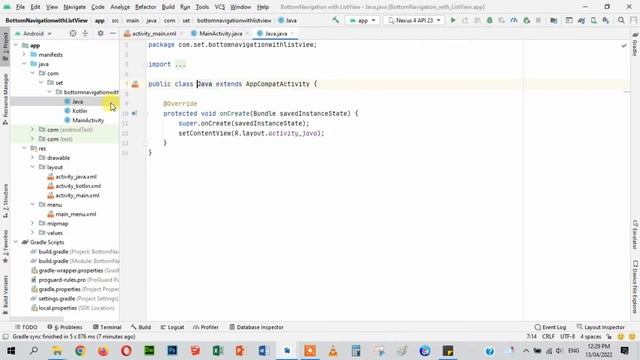Open project panel settings gear icon
Image resolution: width=640 pixels, height=360 pixels.
(x=100, y=33)
